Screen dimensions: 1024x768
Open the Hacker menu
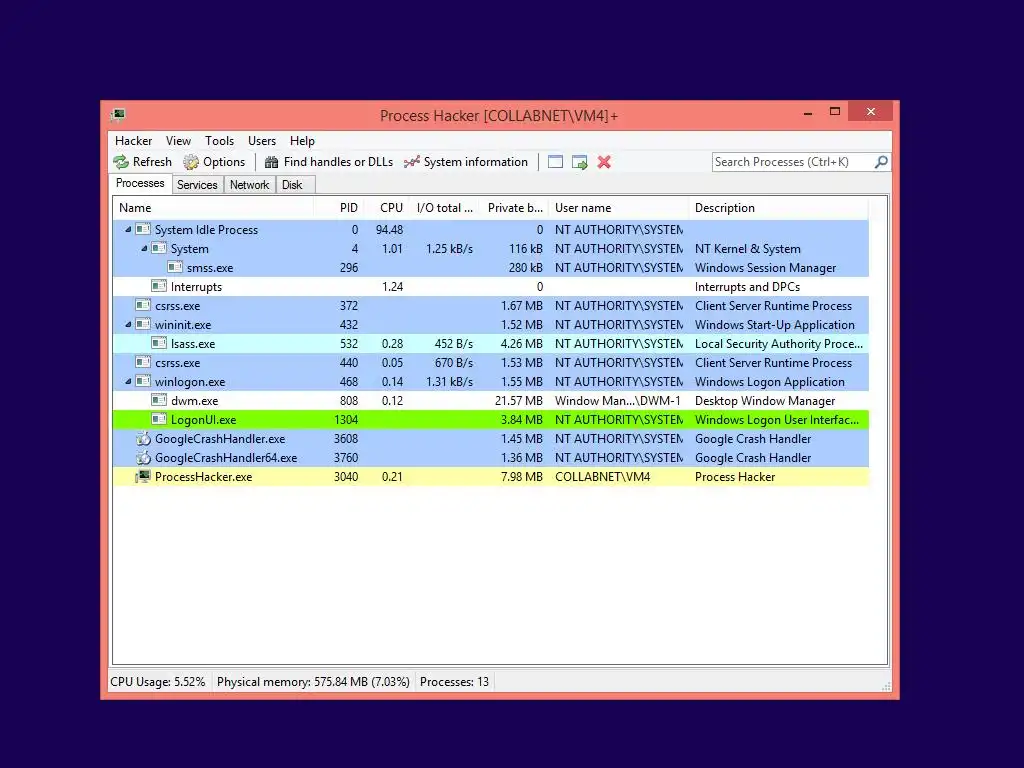click(133, 140)
